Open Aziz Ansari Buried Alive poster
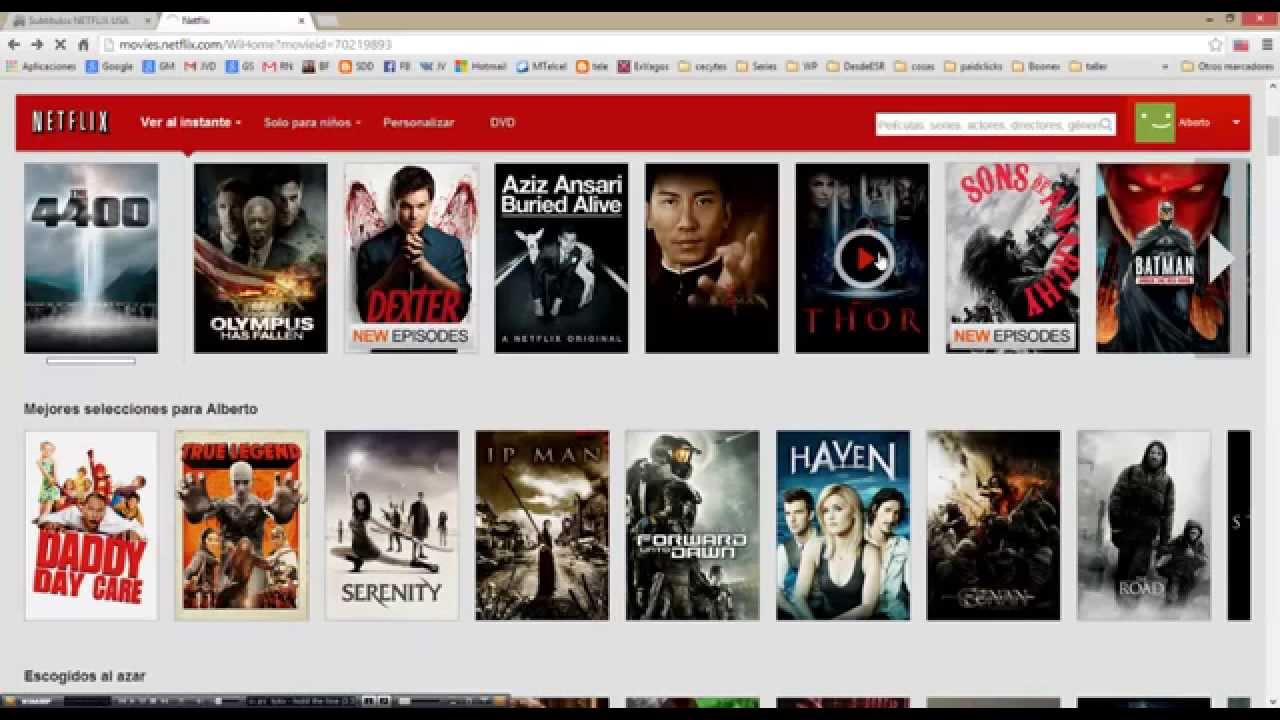This screenshot has height=720, width=1280. [x=561, y=258]
